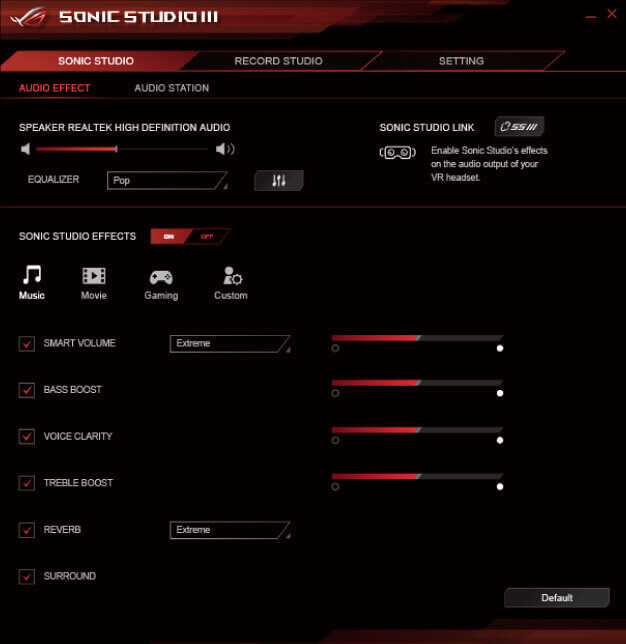Click the Smart Volume level slider
This screenshot has height=644, width=626.
[x=417, y=338]
